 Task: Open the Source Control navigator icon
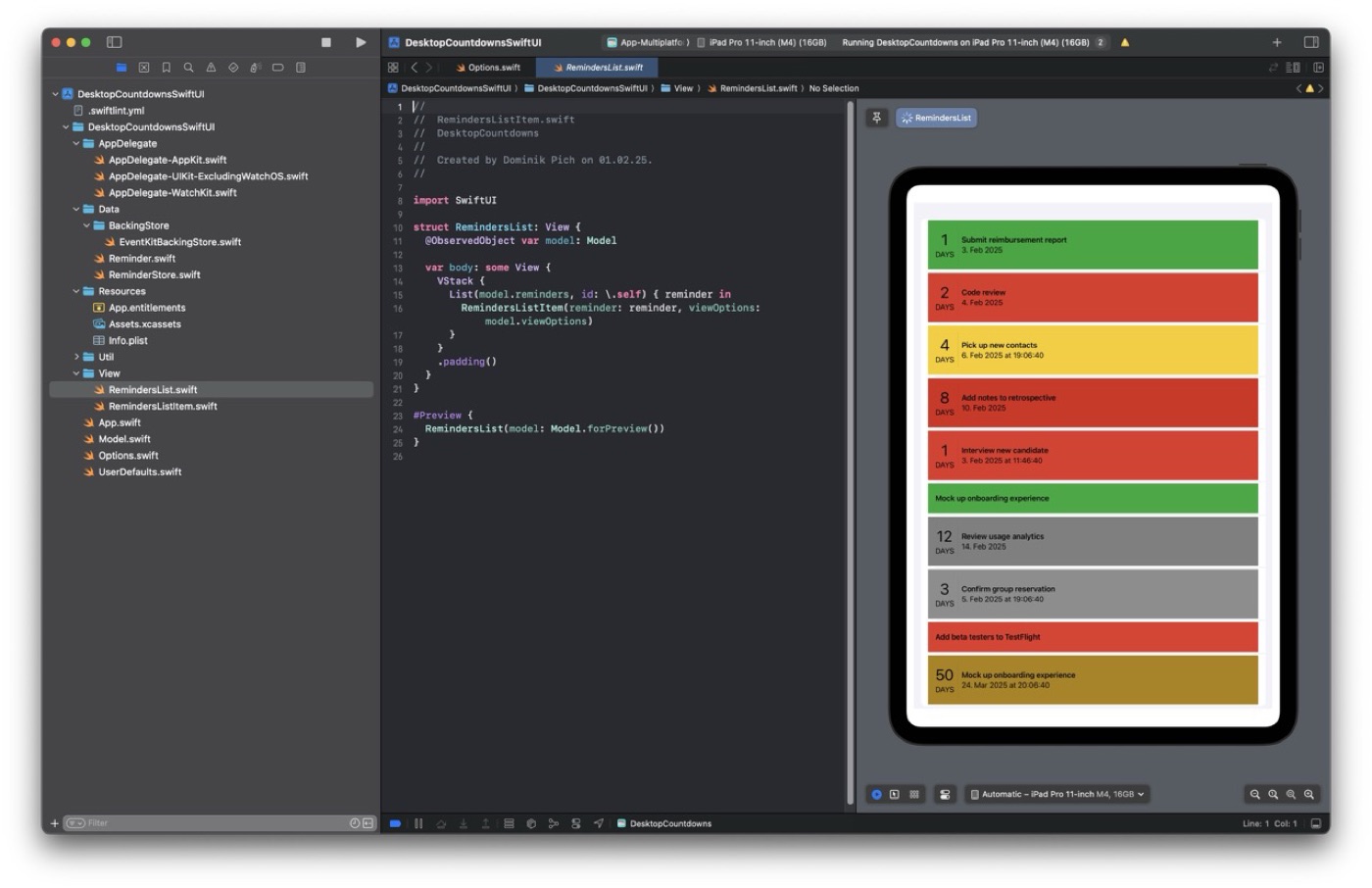tap(144, 68)
